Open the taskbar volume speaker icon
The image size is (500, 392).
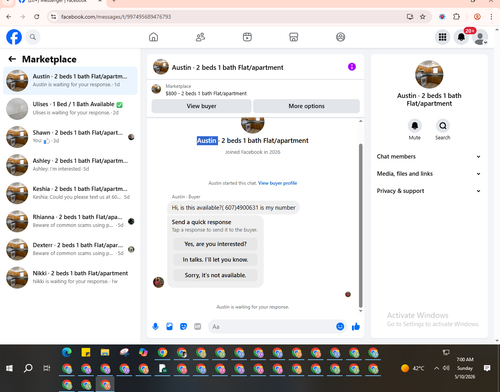(446, 368)
